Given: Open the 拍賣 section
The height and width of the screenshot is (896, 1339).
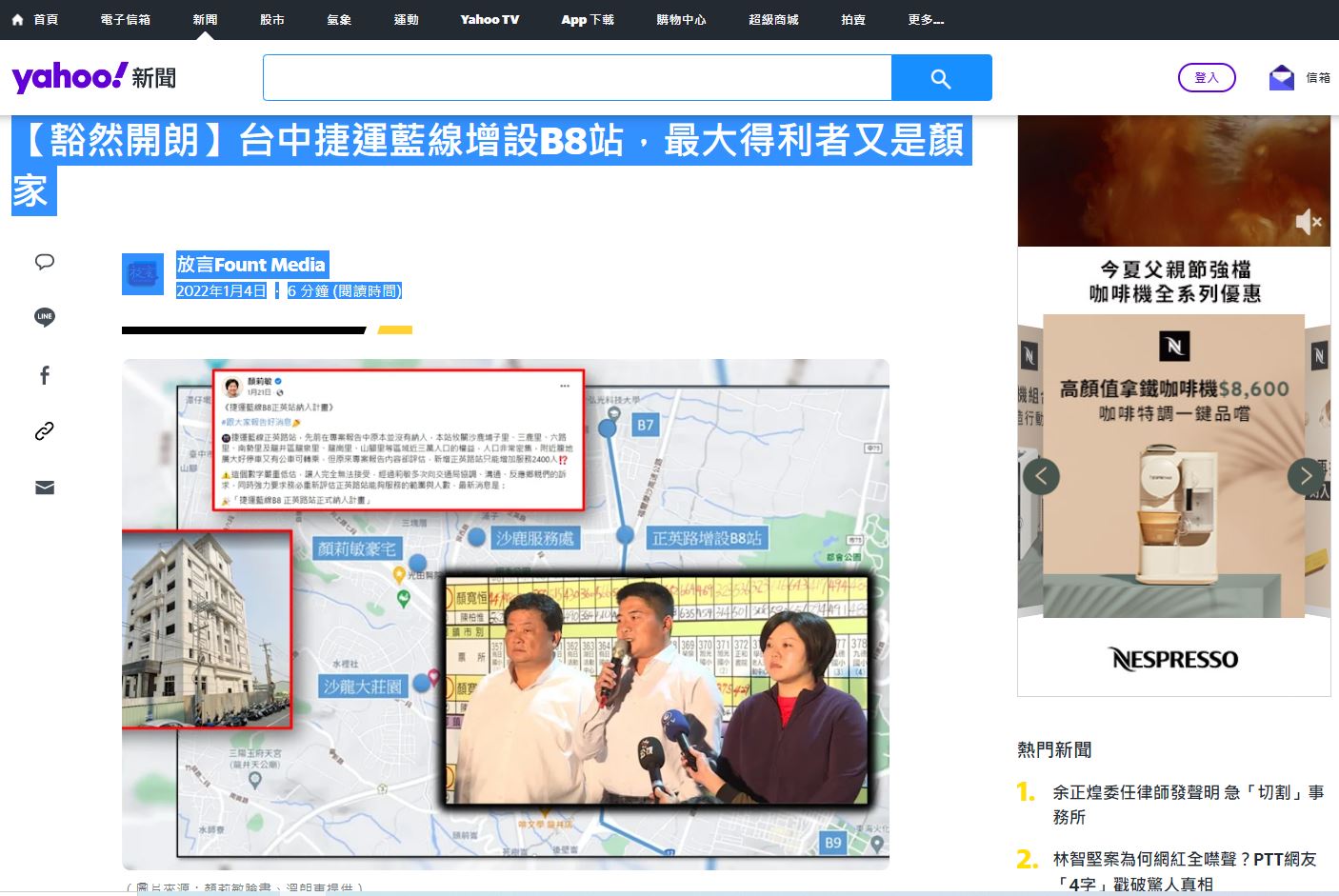Looking at the screenshot, I should (853, 19).
